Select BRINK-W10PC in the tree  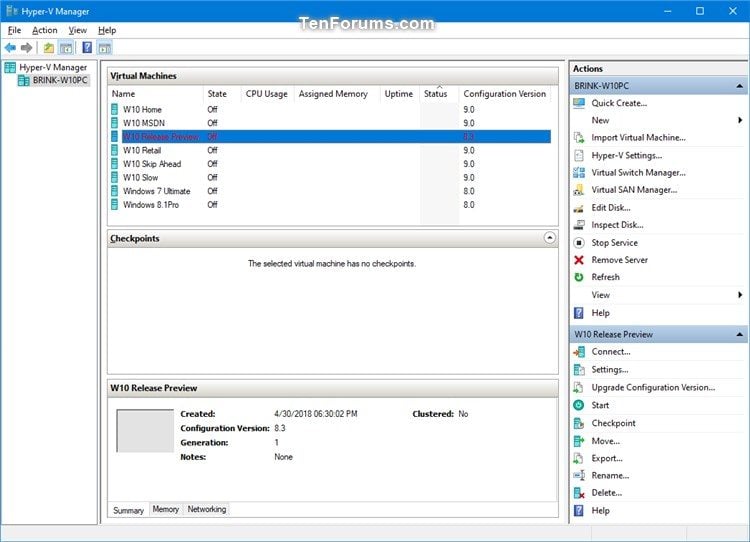[x=60, y=80]
